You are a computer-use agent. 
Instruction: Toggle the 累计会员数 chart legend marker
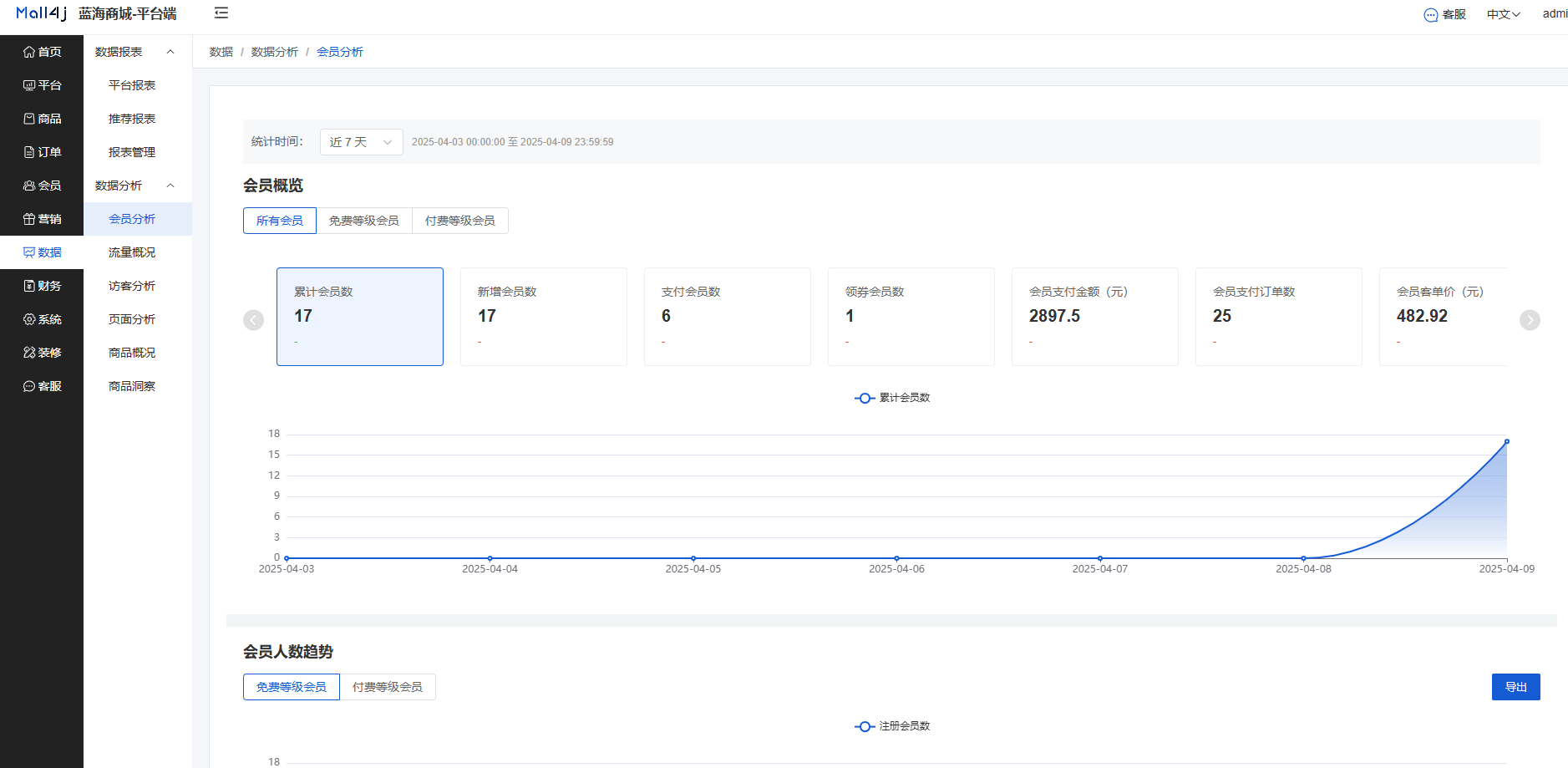tap(865, 398)
